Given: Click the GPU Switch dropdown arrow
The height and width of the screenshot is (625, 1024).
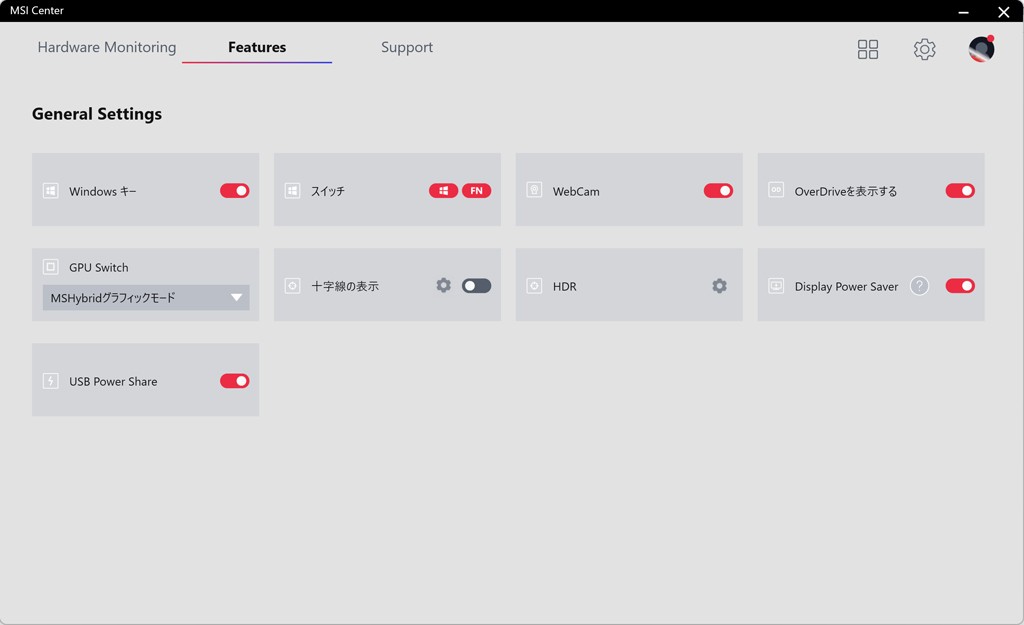Looking at the screenshot, I should [x=237, y=298].
